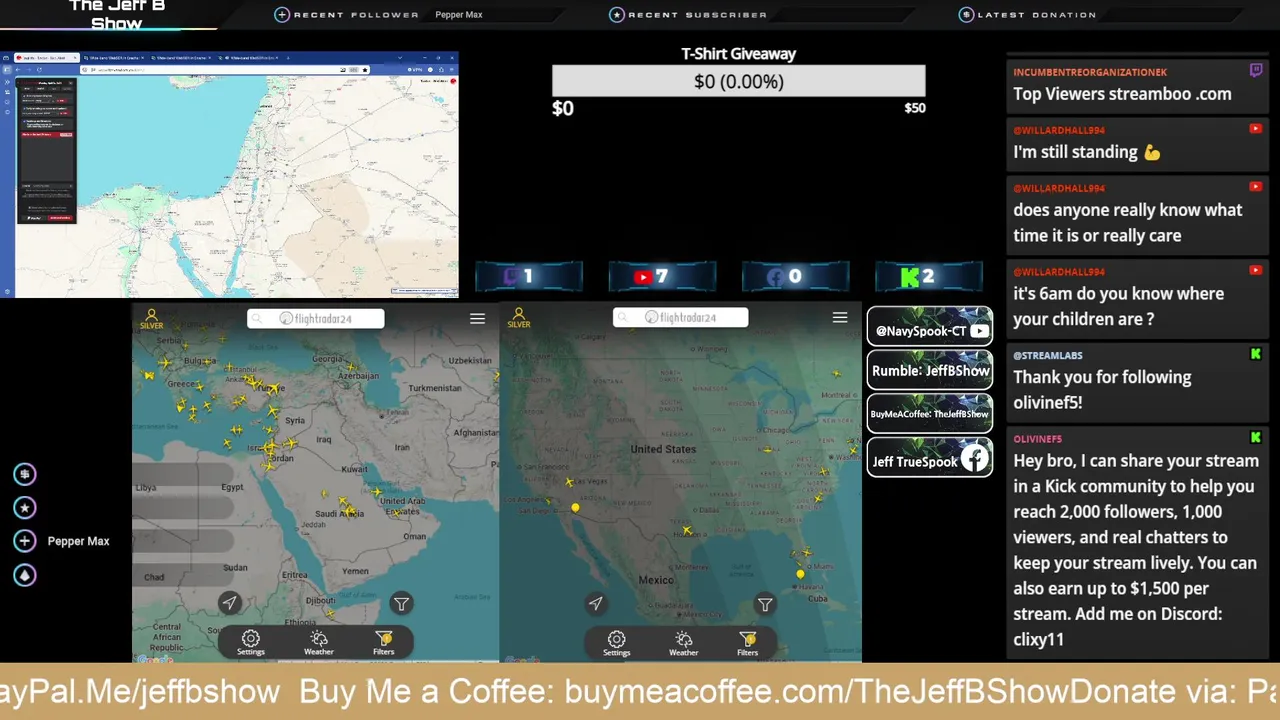Open Settings on the Middle East map toolbar
The width and height of the screenshot is (1280, 720).
click(250, 643)
